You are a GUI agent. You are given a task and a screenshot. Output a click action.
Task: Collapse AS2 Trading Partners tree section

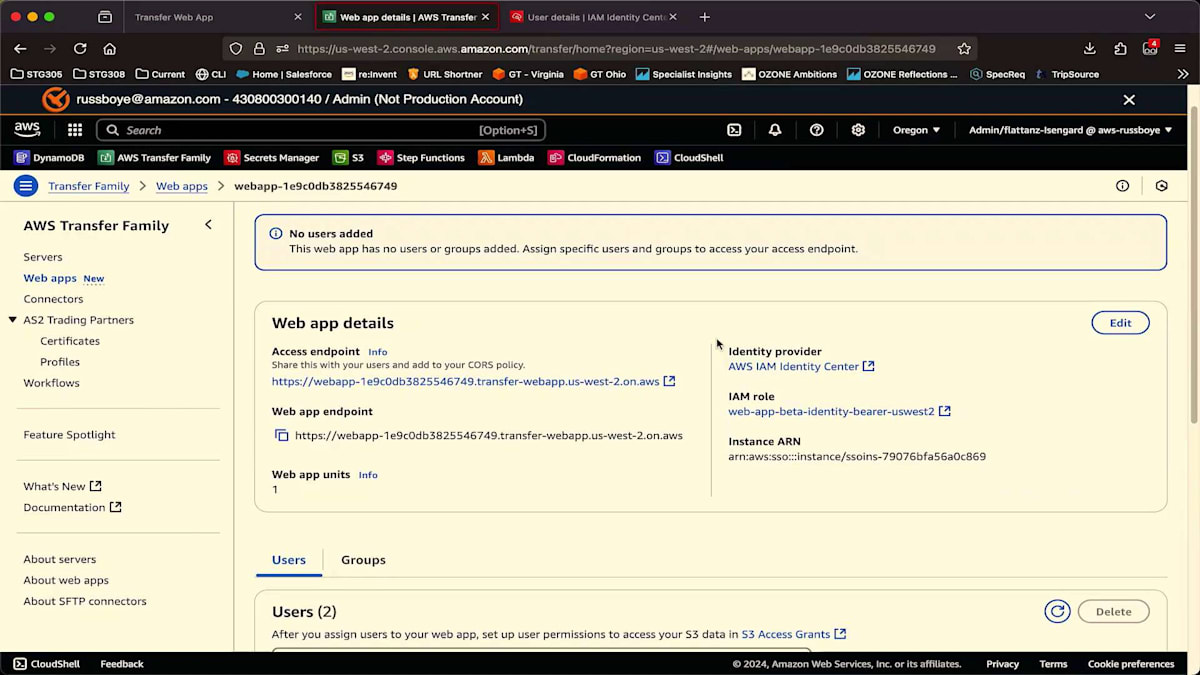(x=13, y=320)
